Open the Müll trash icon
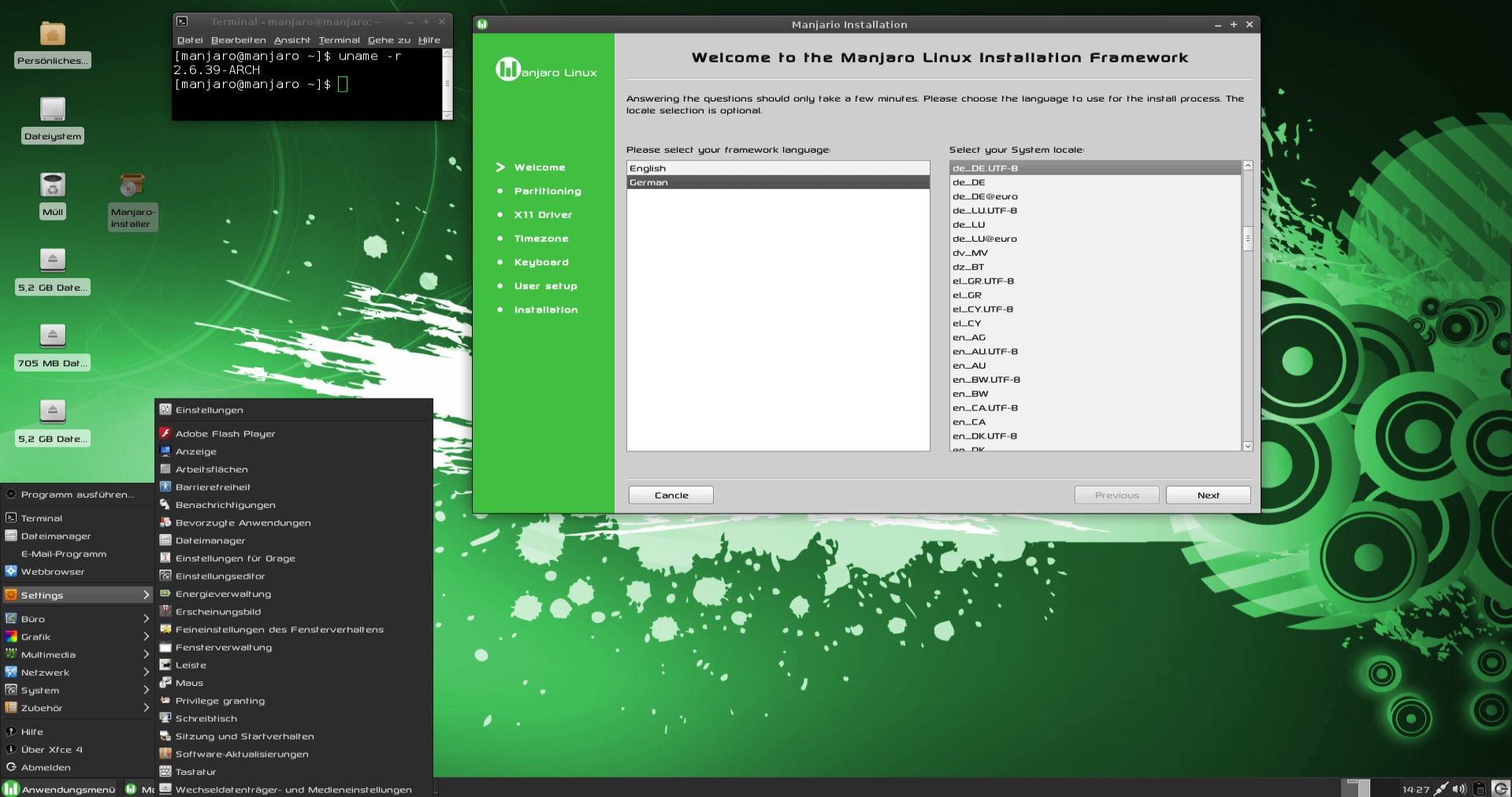This screenshot has width=1512, height=797. click(x=53, y=185)
